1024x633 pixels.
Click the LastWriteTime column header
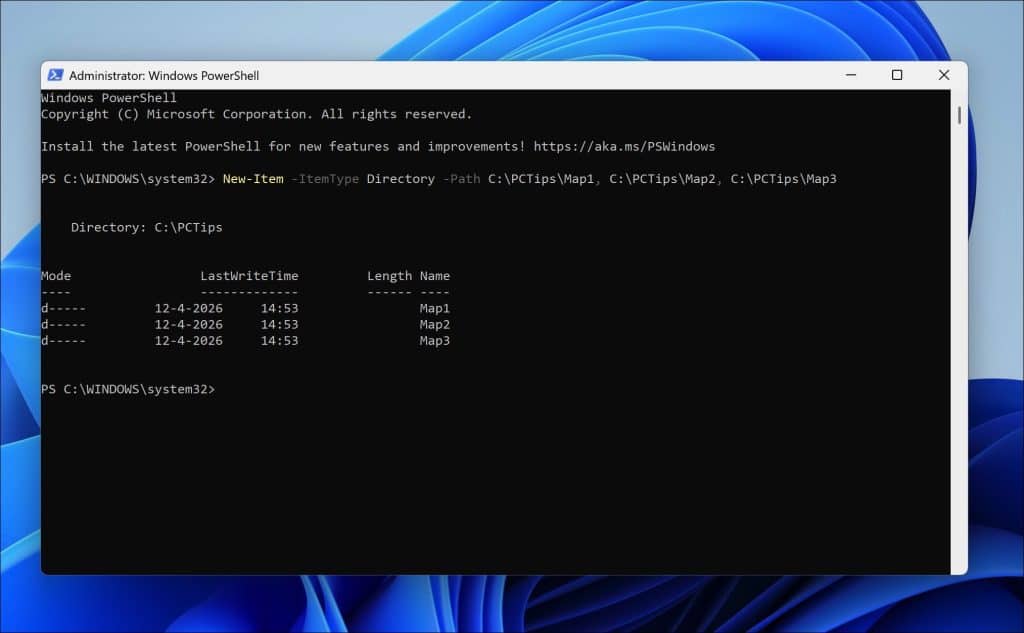pyautogui.click(x=249, y=276)
